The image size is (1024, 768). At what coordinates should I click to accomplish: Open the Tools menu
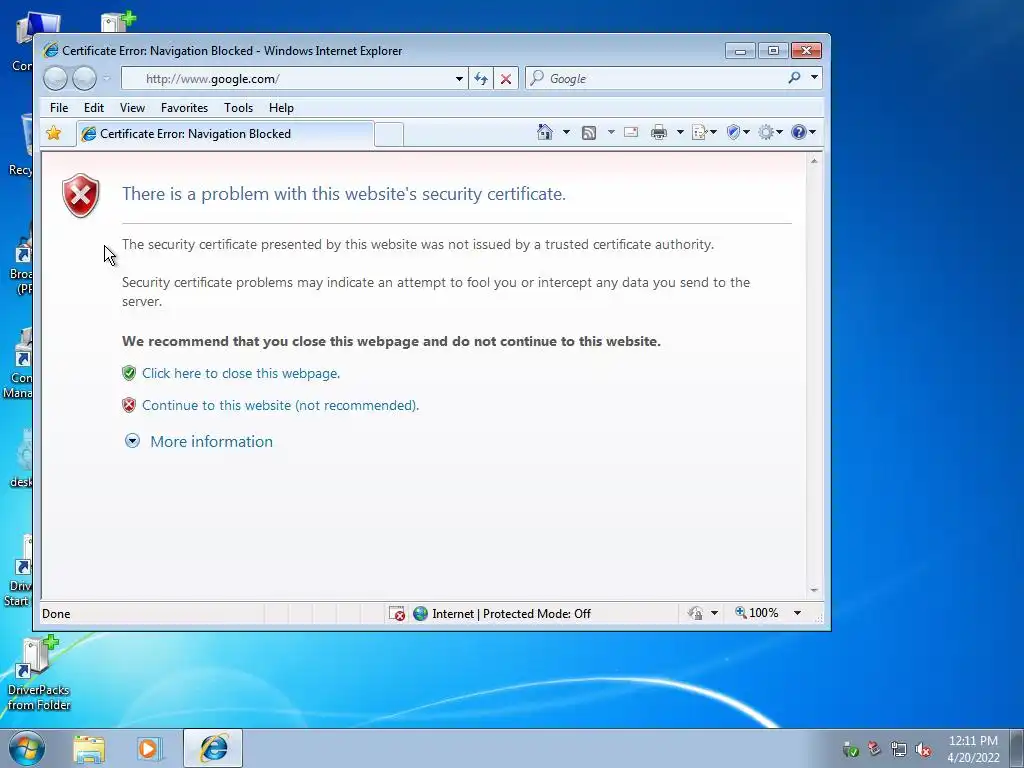pos(238,108)
